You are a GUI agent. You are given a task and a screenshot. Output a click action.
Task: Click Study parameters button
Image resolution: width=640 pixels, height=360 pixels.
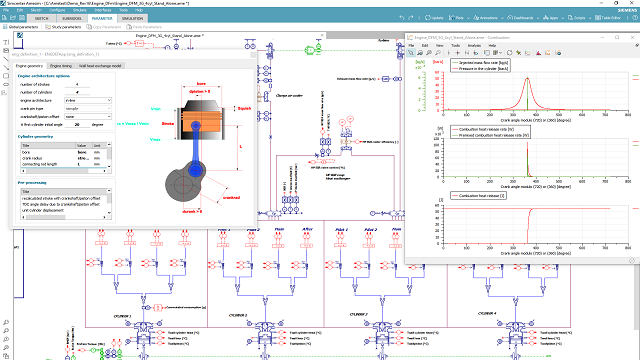point(63,27)
